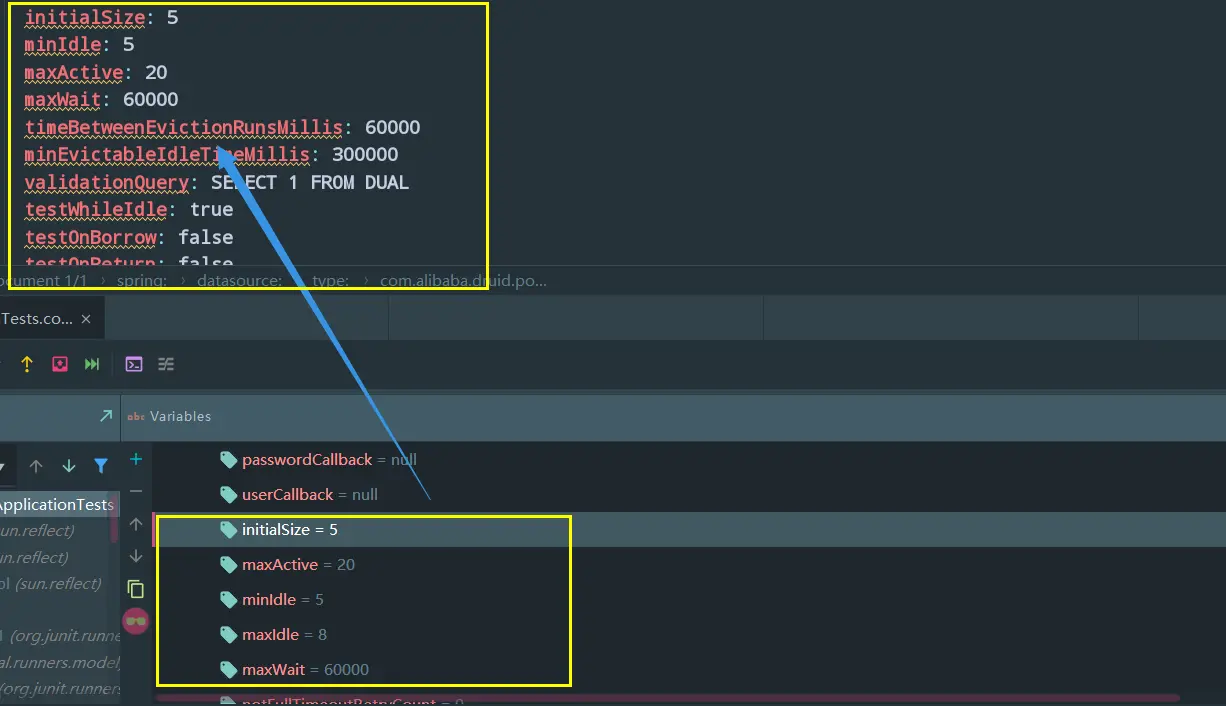Remove watch using the minus icon

[136, 491]
